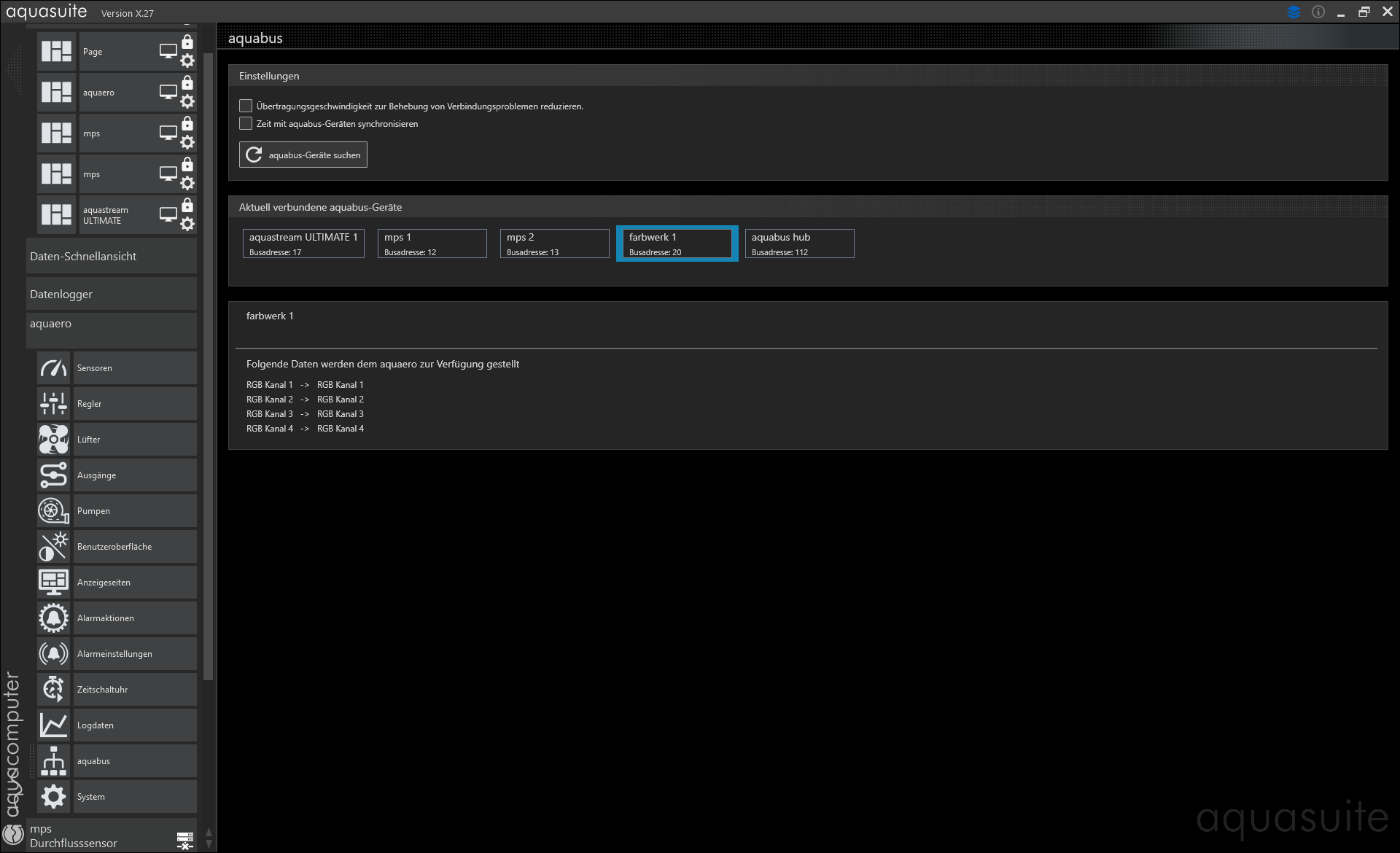This screenshot has width=1400, height=853.
Task: Open the Ausgänge menu entry
Action: pyautogui.click(x=135, y=475)
